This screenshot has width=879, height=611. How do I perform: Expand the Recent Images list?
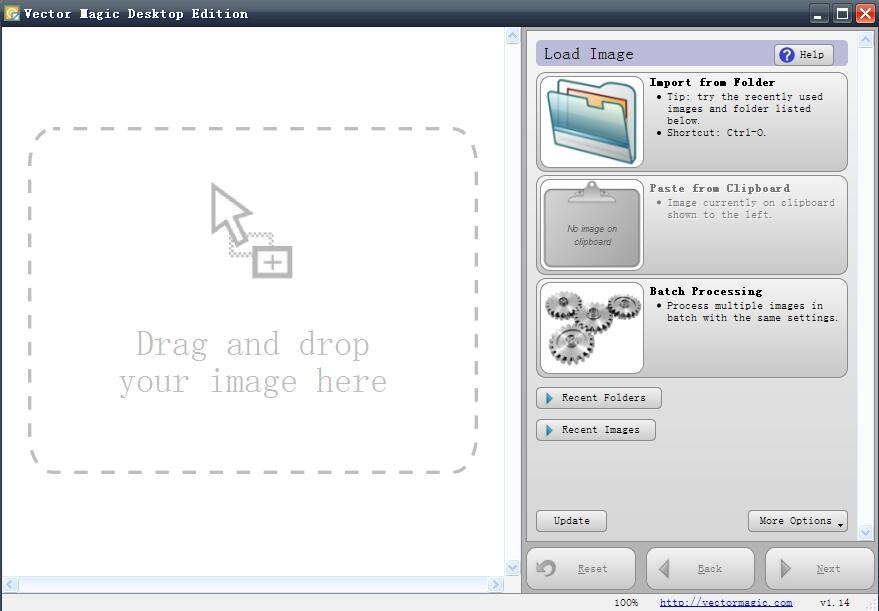tap(595, 430)
